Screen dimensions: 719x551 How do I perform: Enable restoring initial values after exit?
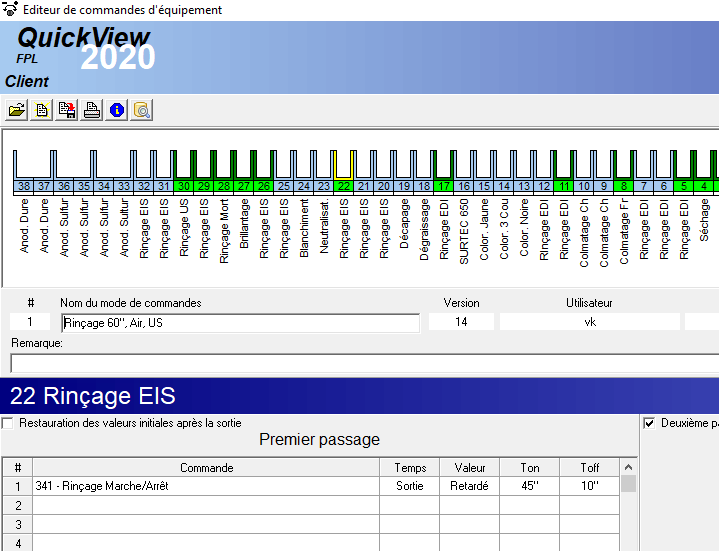click(x=7, y=423)
